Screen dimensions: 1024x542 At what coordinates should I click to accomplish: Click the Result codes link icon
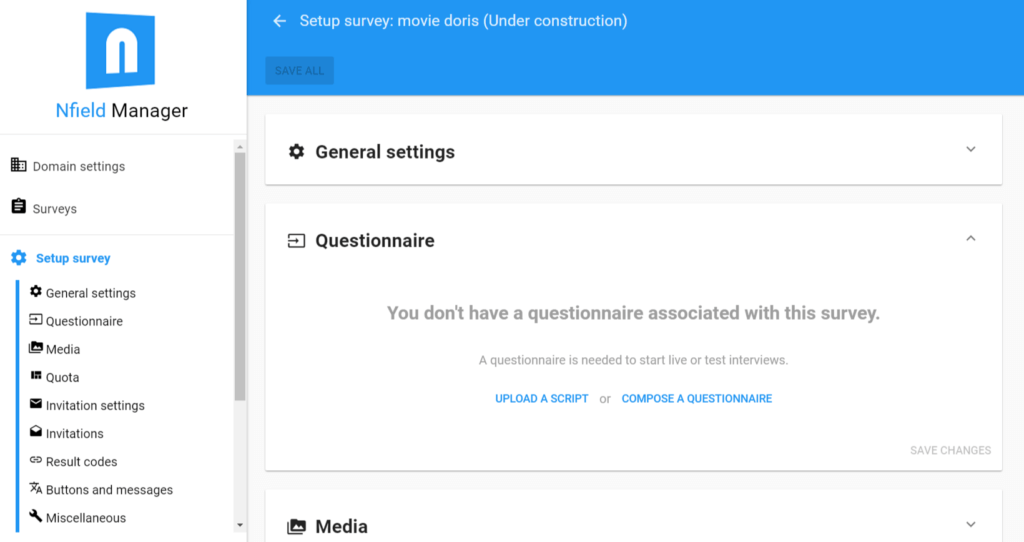pyautogui.click(x=36, y=460)
